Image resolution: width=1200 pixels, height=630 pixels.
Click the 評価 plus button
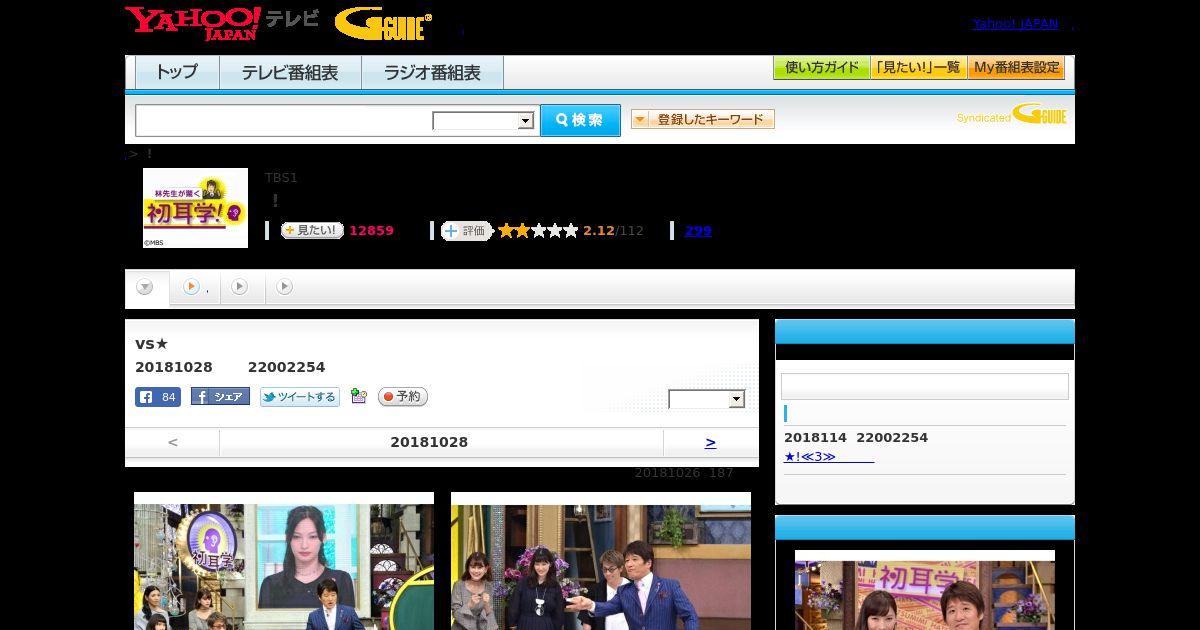point(466,231)
